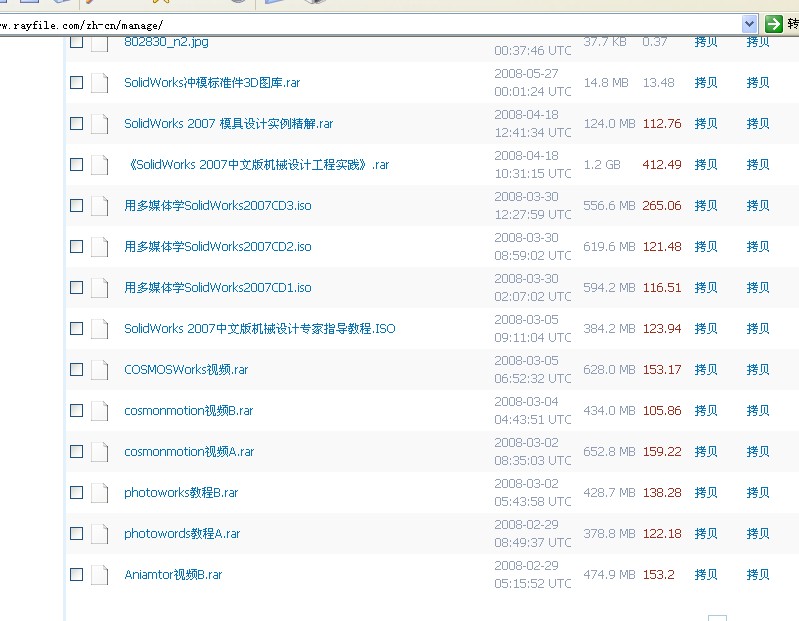Viewport: 799px width, 621px height.
Task: Click file icon beside SolidWorks冲模标准件3D图库.rar
Action: [99, 83]
